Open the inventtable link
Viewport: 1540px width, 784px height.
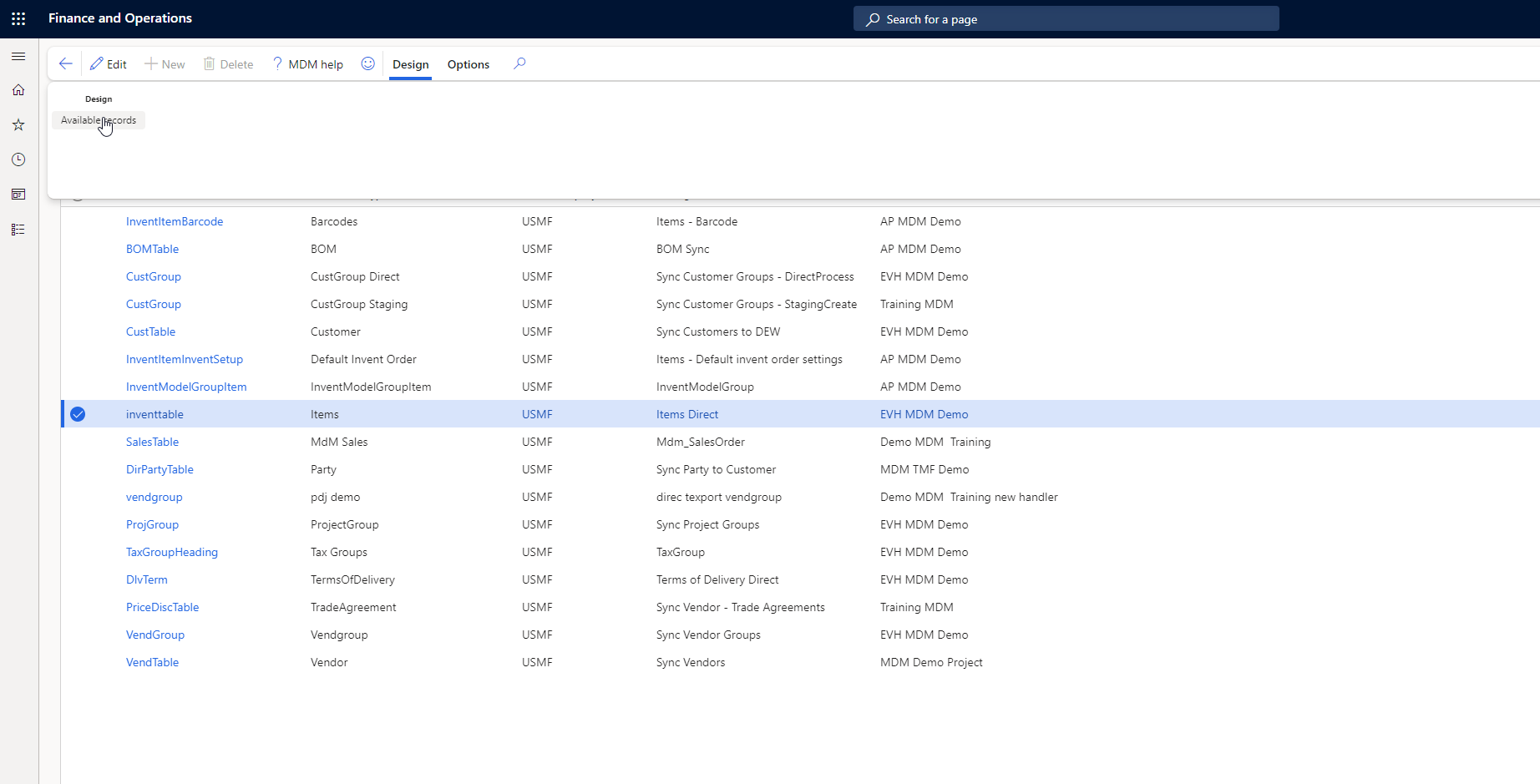point(155,414)
